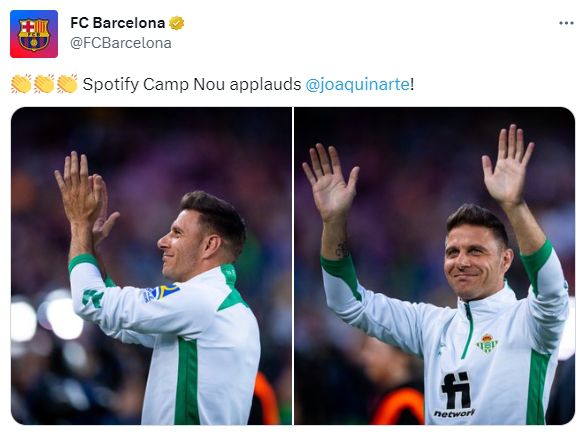Click the raised hand with wrist tattoo
Viewport: 583px width, 435px height.
click(x=330, y=184)
